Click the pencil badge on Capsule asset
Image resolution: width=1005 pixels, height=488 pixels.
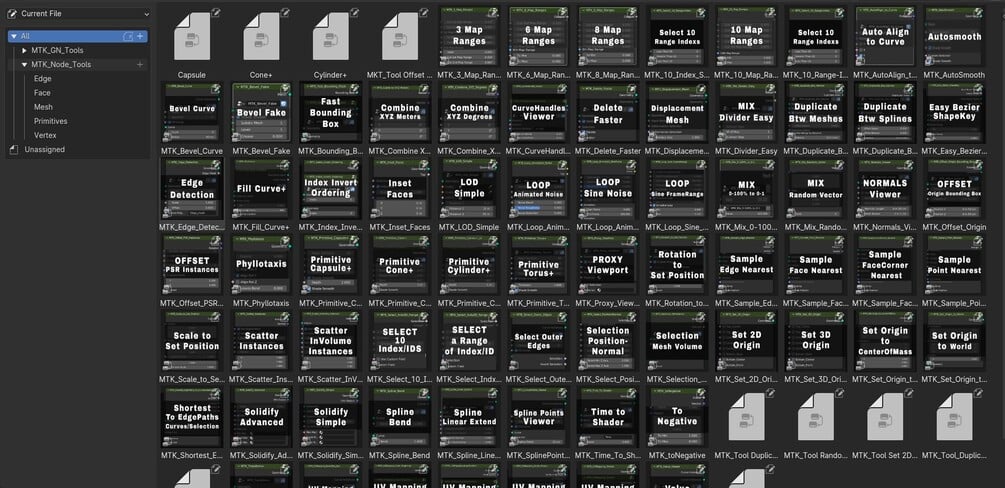click(x=216, y=12)
